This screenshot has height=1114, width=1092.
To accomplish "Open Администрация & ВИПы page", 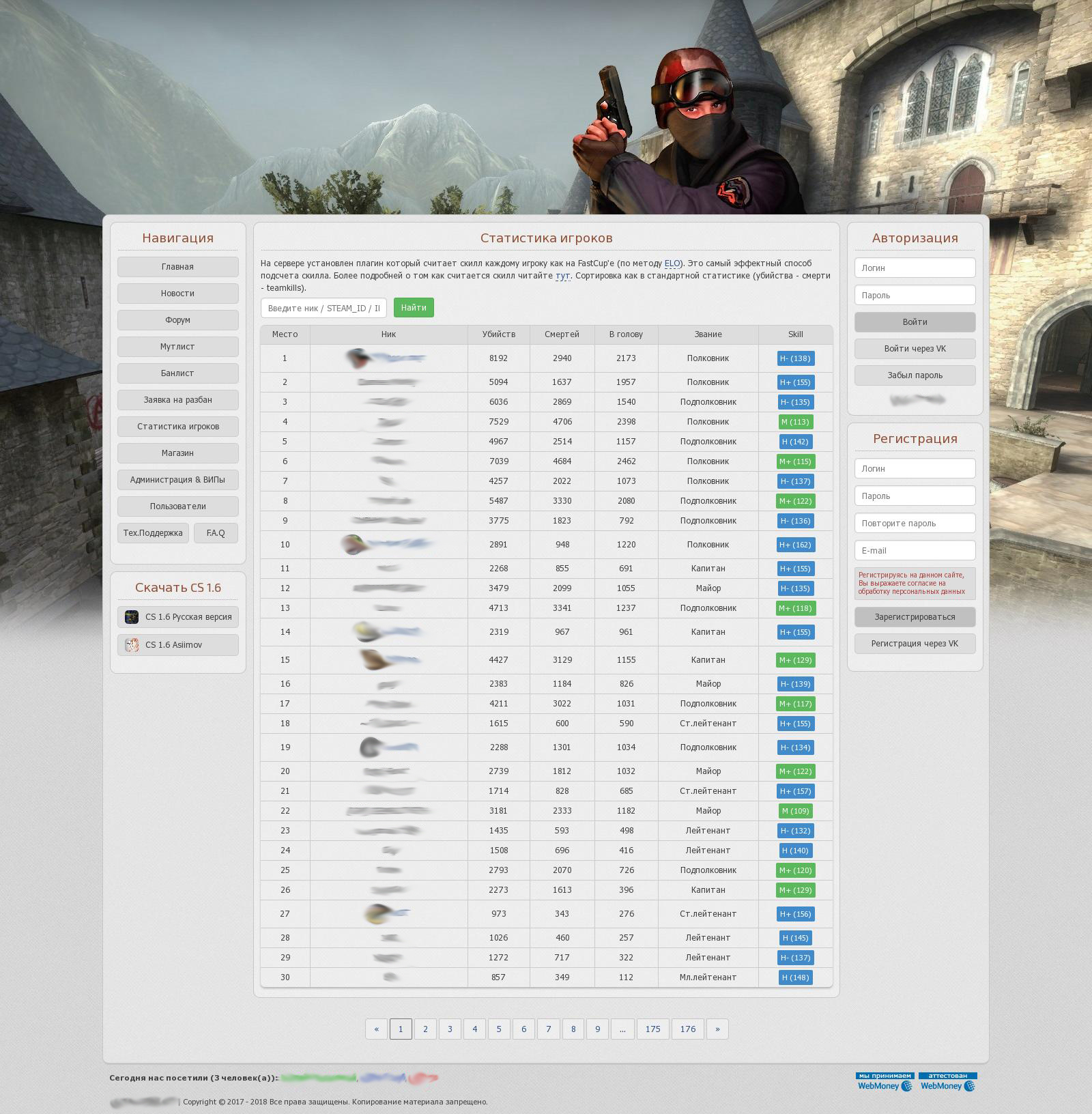I will coord(178,480).
